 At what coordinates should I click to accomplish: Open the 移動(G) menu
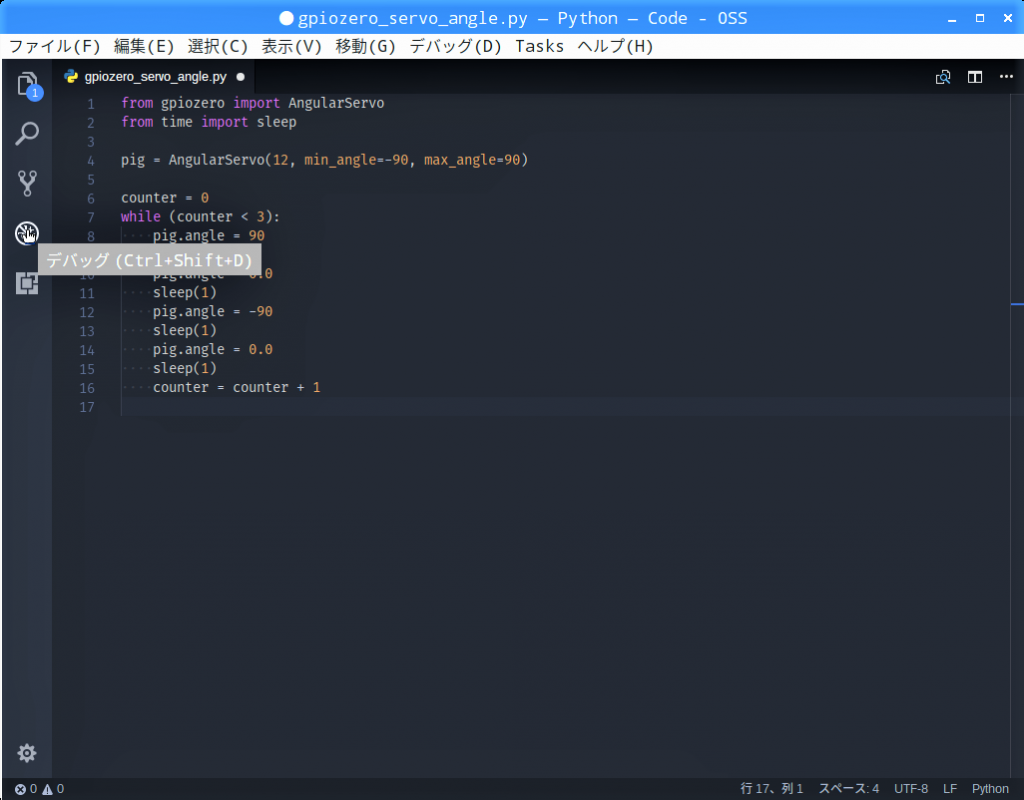[x=365, y=46]
